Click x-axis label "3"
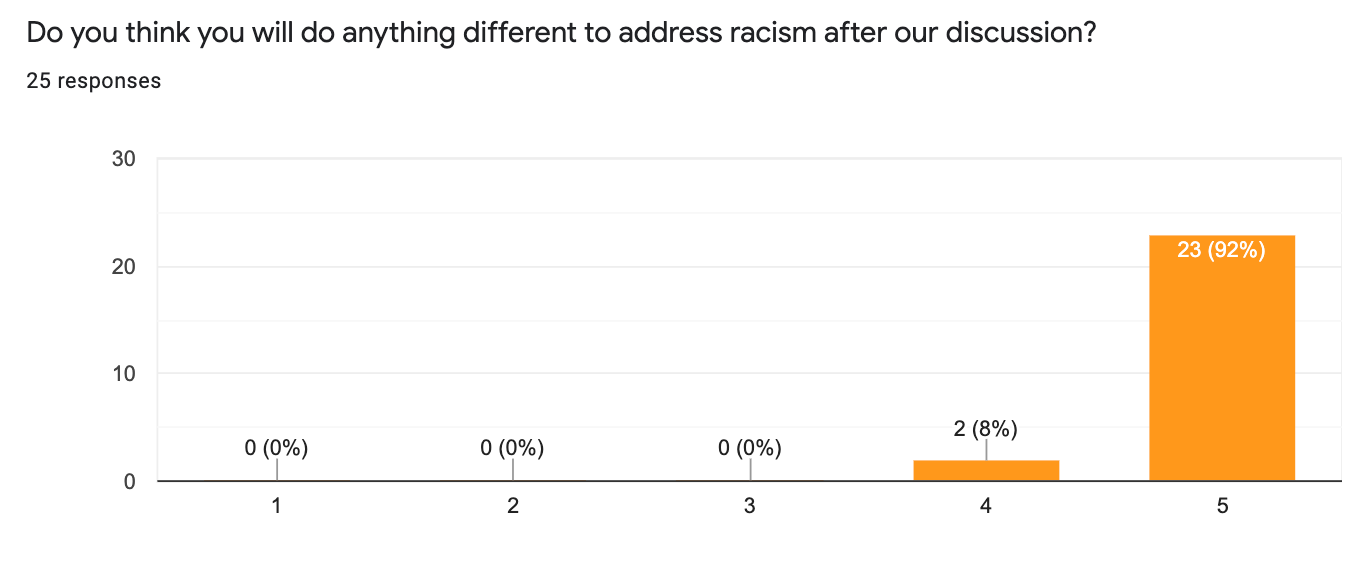1350x562 pixels. [749, 507]
